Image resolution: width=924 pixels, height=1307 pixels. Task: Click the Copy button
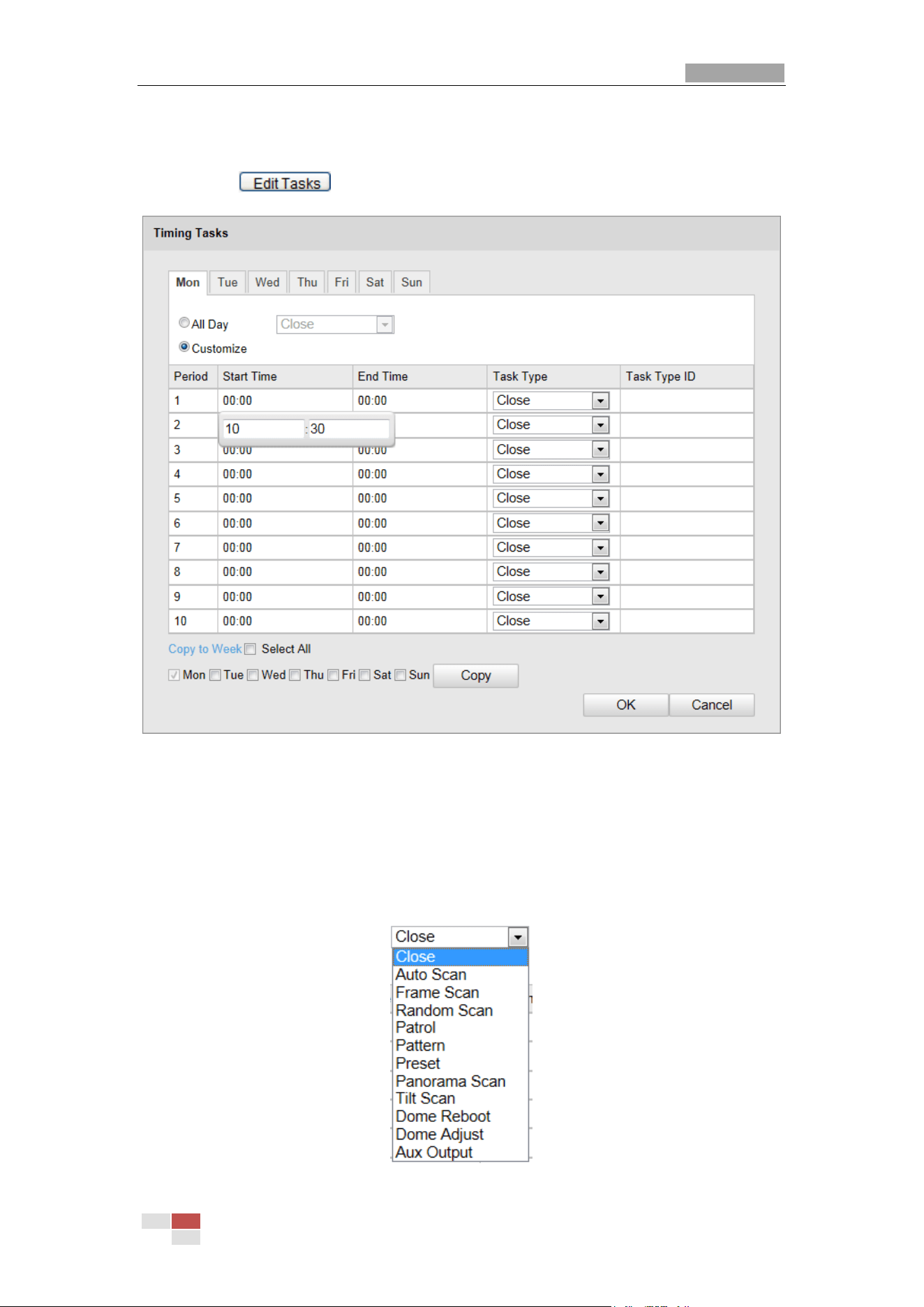[x=476, y=676]
